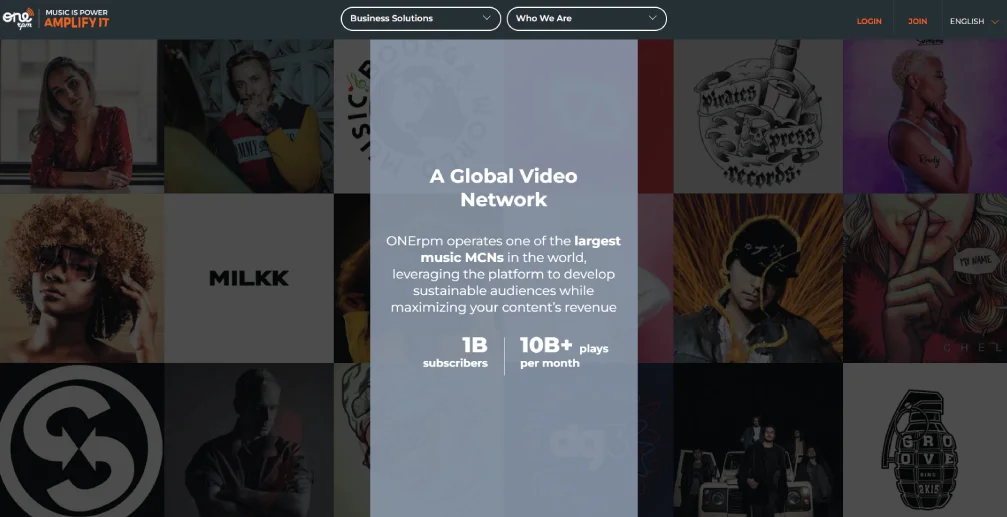Click the JOIN link
This screenshot has width=1007, height=517.
point(917,21)
